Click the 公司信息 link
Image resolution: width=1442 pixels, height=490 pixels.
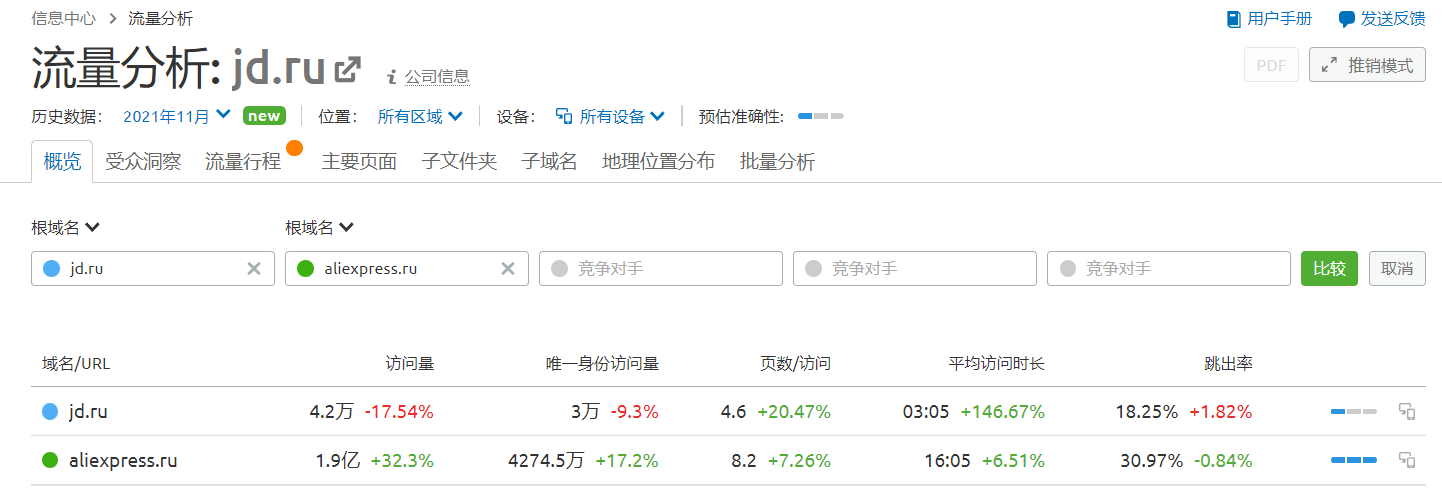pyautogui.click(x=437, y=76)
